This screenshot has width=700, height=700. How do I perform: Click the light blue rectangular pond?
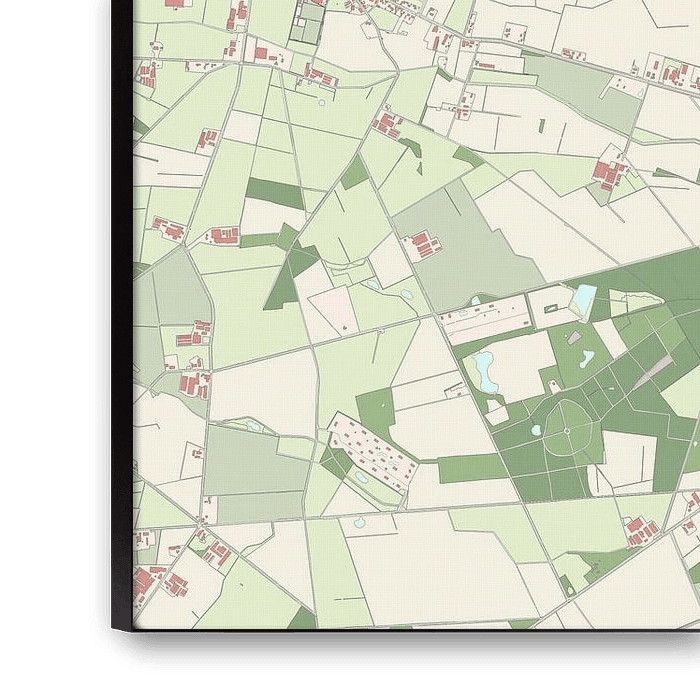[582, 298]
